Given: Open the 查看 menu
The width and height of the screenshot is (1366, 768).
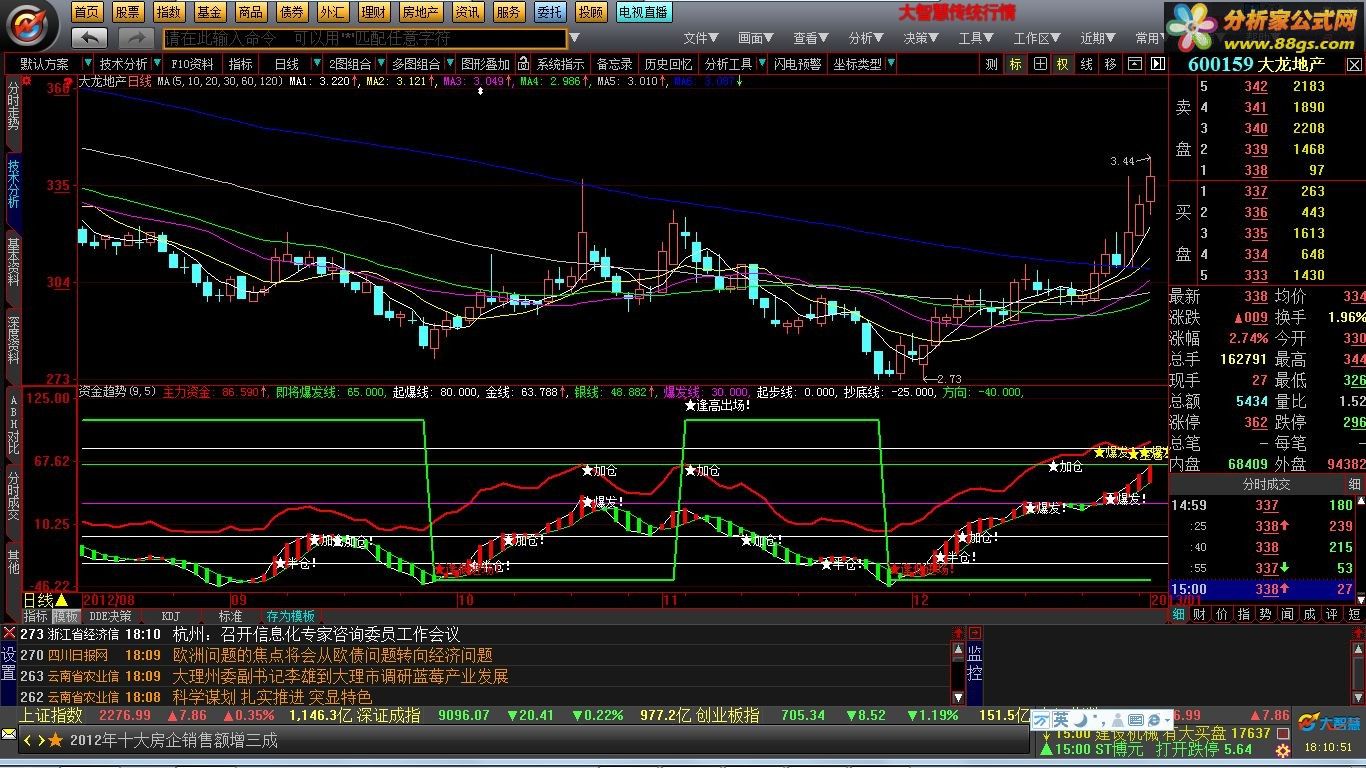Looking at the screenshot, I should (812, 38).
